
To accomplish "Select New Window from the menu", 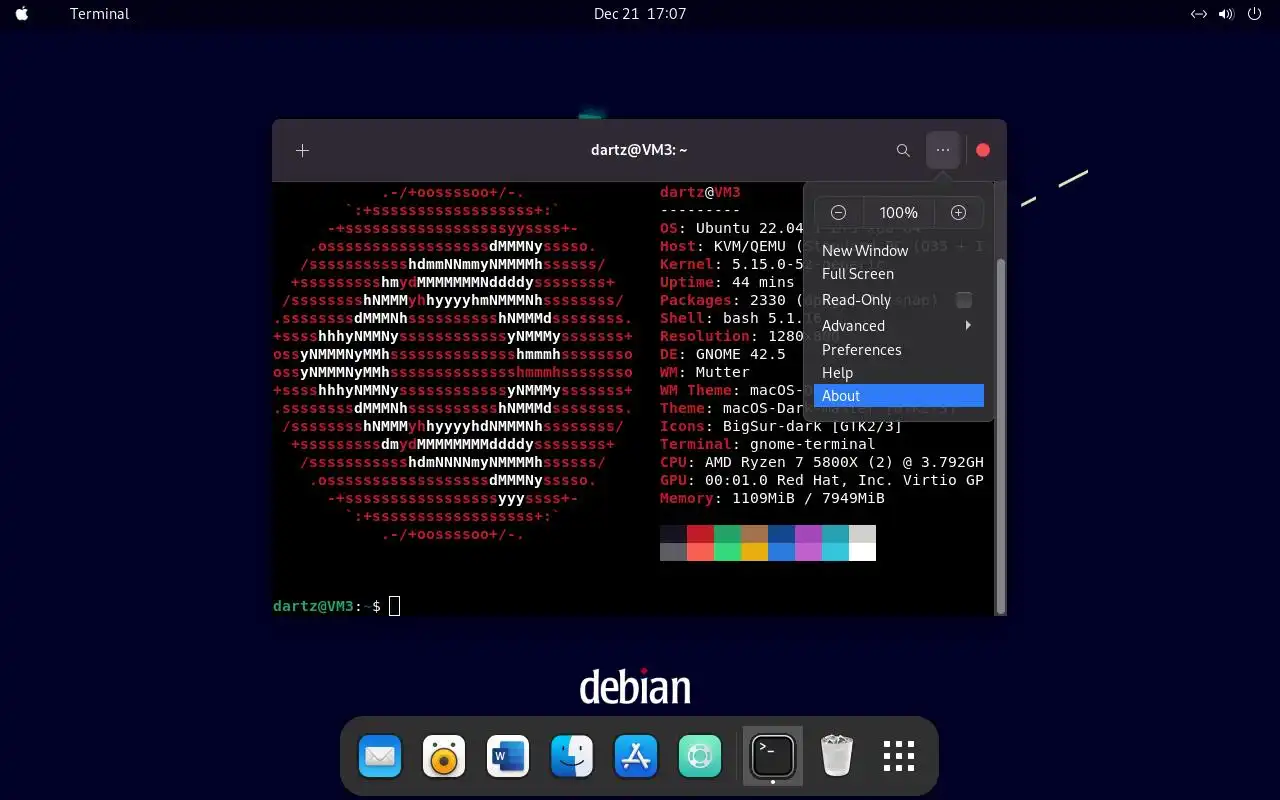I will click(898, 250).
